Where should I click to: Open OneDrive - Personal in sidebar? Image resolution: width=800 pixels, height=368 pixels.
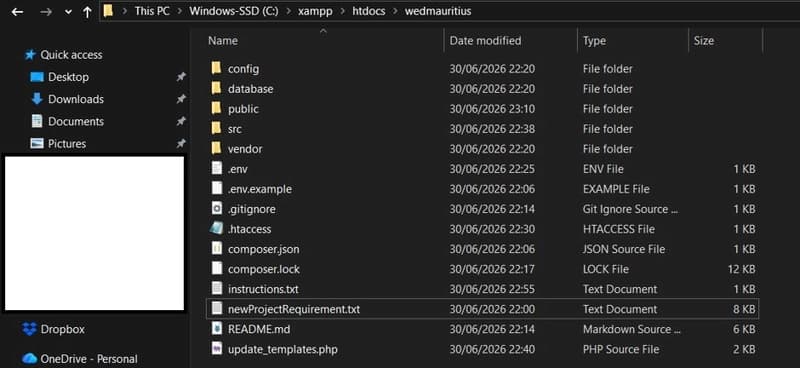coord(89,359)
